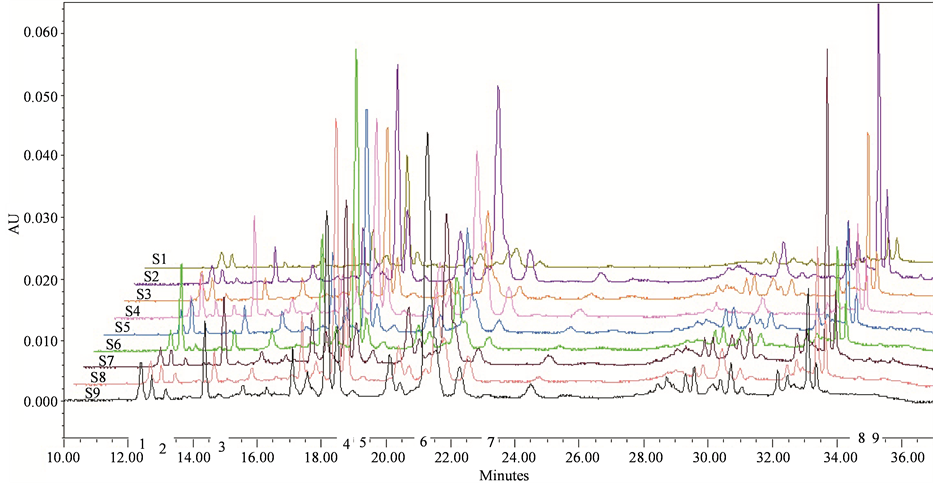Click the 32.00 x-axis tick label
The height and width of the screenshot is (483, 933).
pyautogui.click(x=772, y=458)
